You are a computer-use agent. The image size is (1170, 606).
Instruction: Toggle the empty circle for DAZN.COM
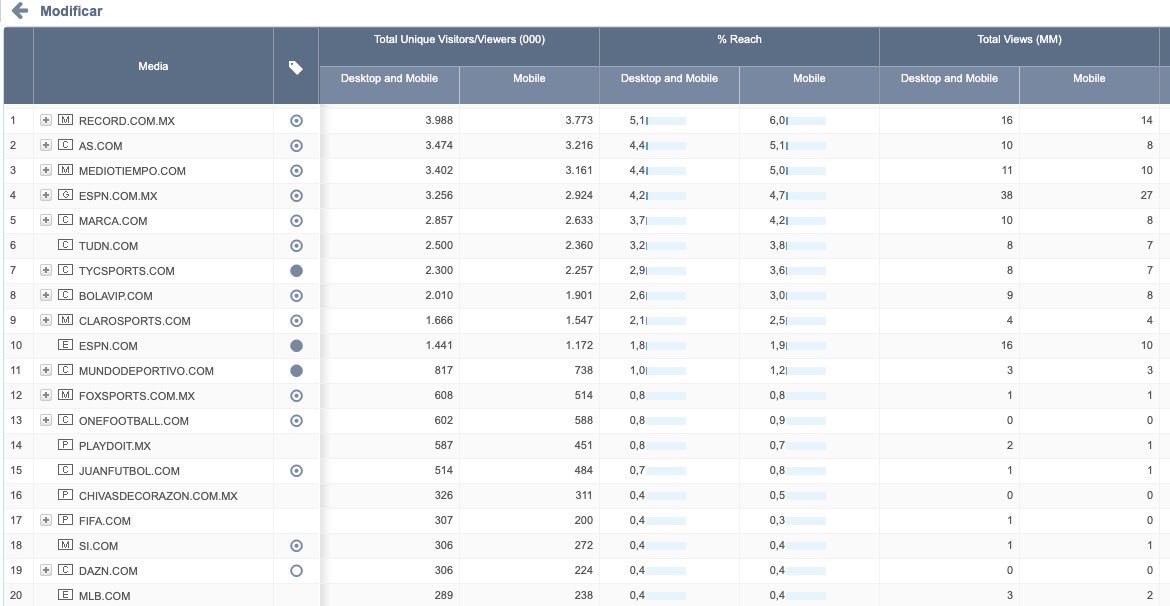tap(296, 571)
